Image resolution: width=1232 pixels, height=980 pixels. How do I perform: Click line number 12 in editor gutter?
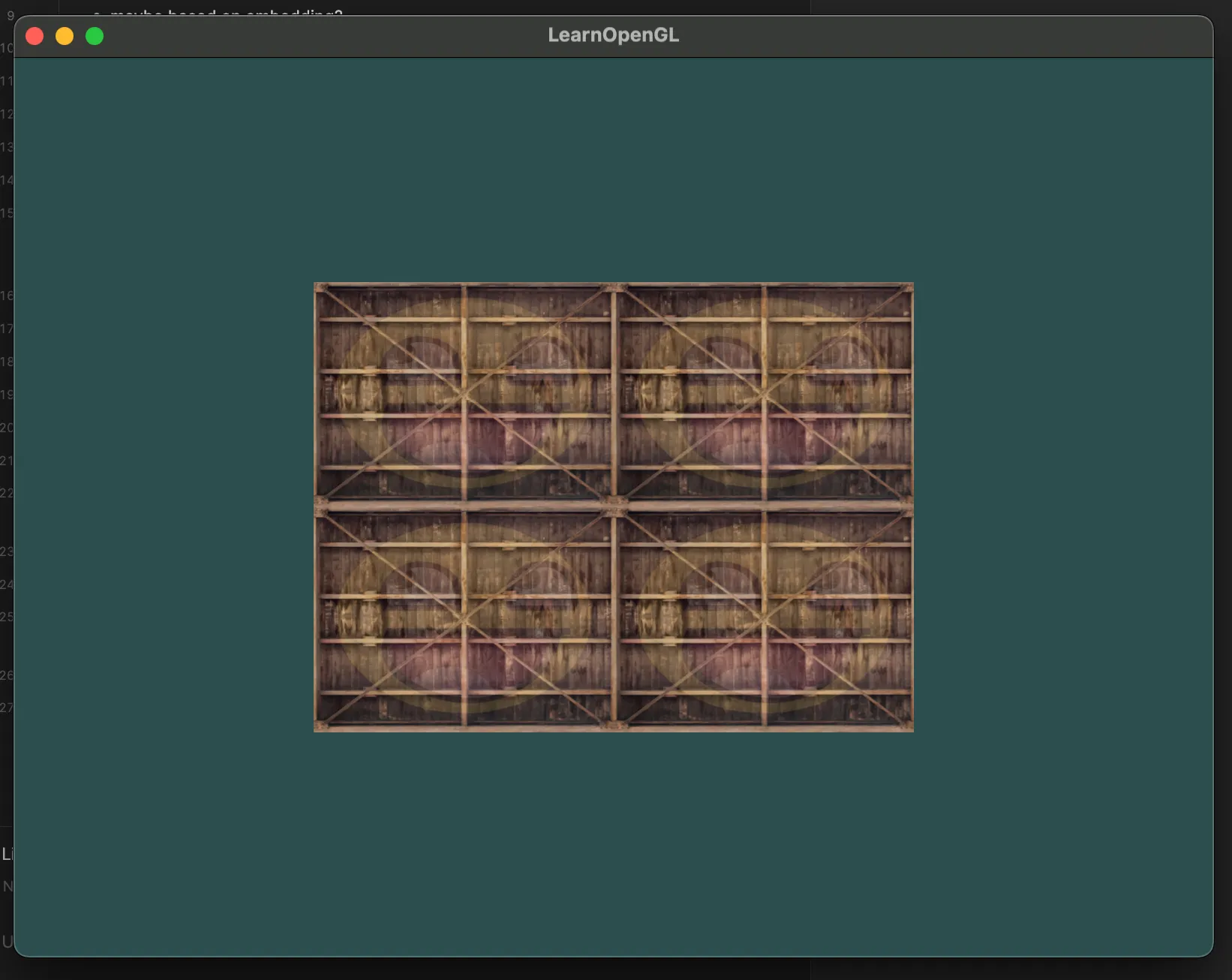point(7,114)
